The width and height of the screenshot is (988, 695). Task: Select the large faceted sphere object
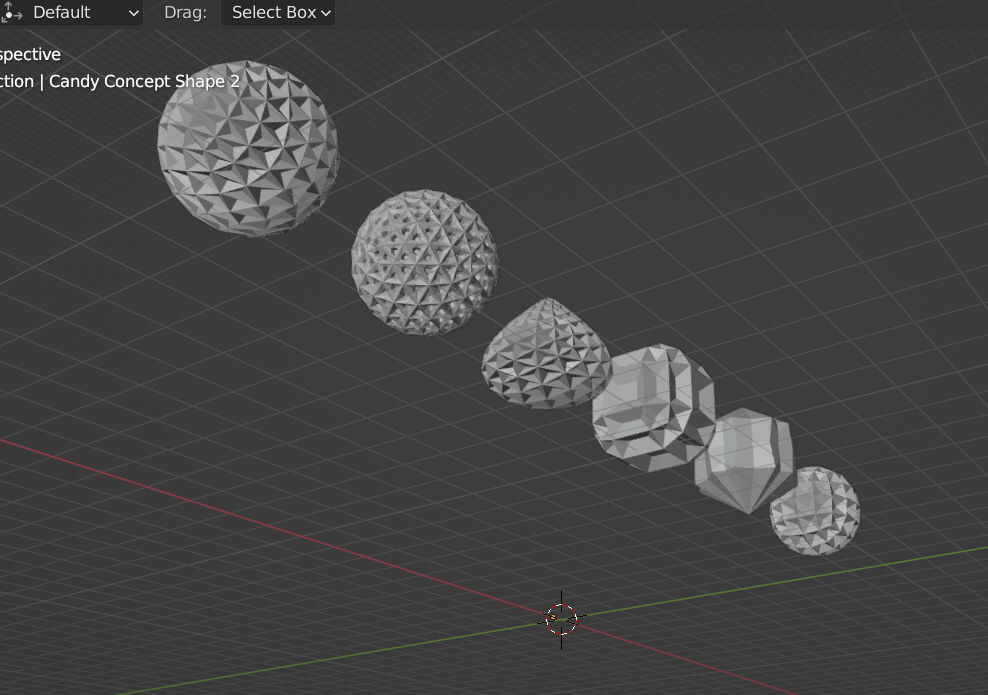248,148
